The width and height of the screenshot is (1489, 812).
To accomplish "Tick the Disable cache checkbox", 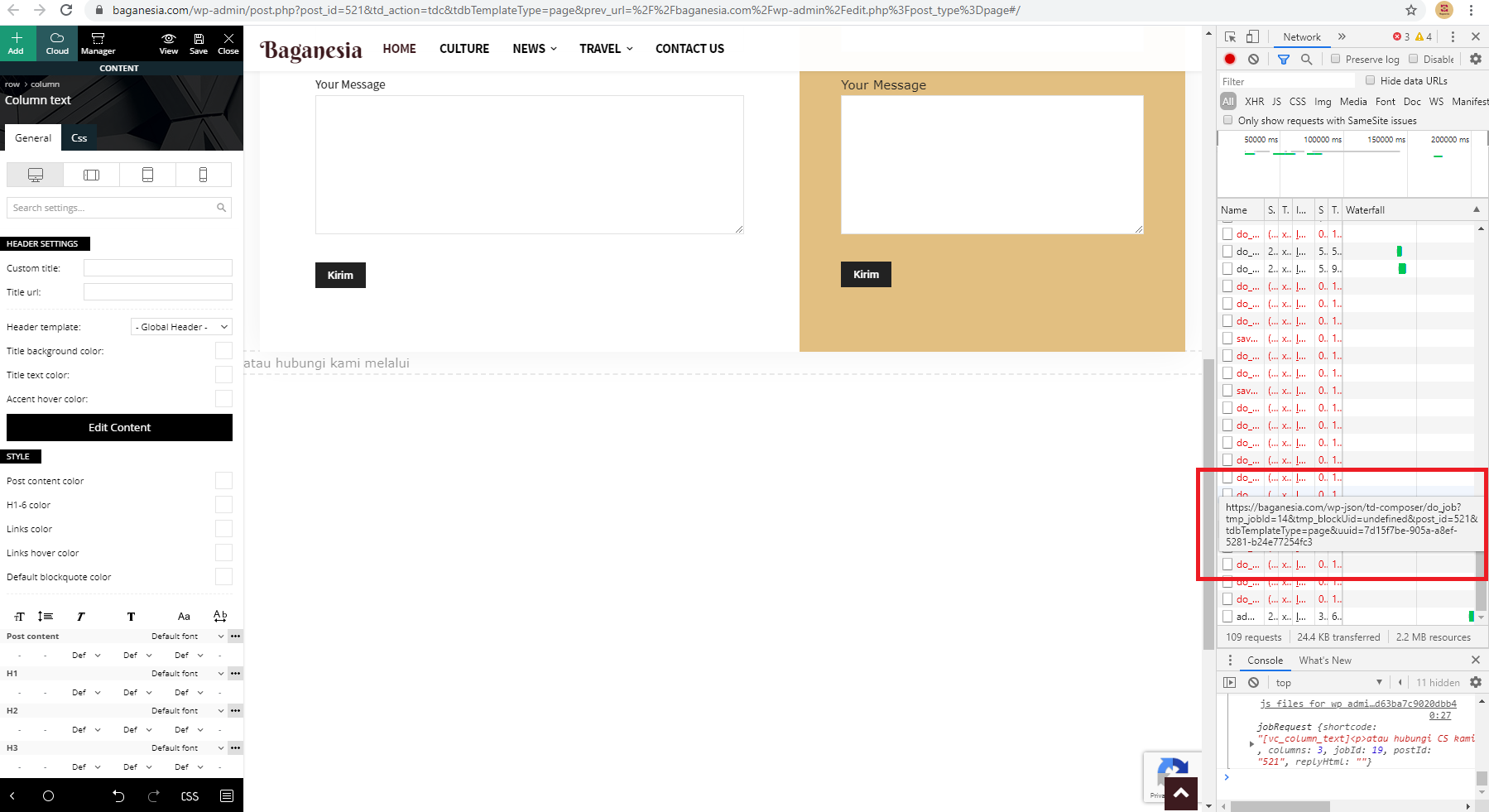I will 1414,59.
